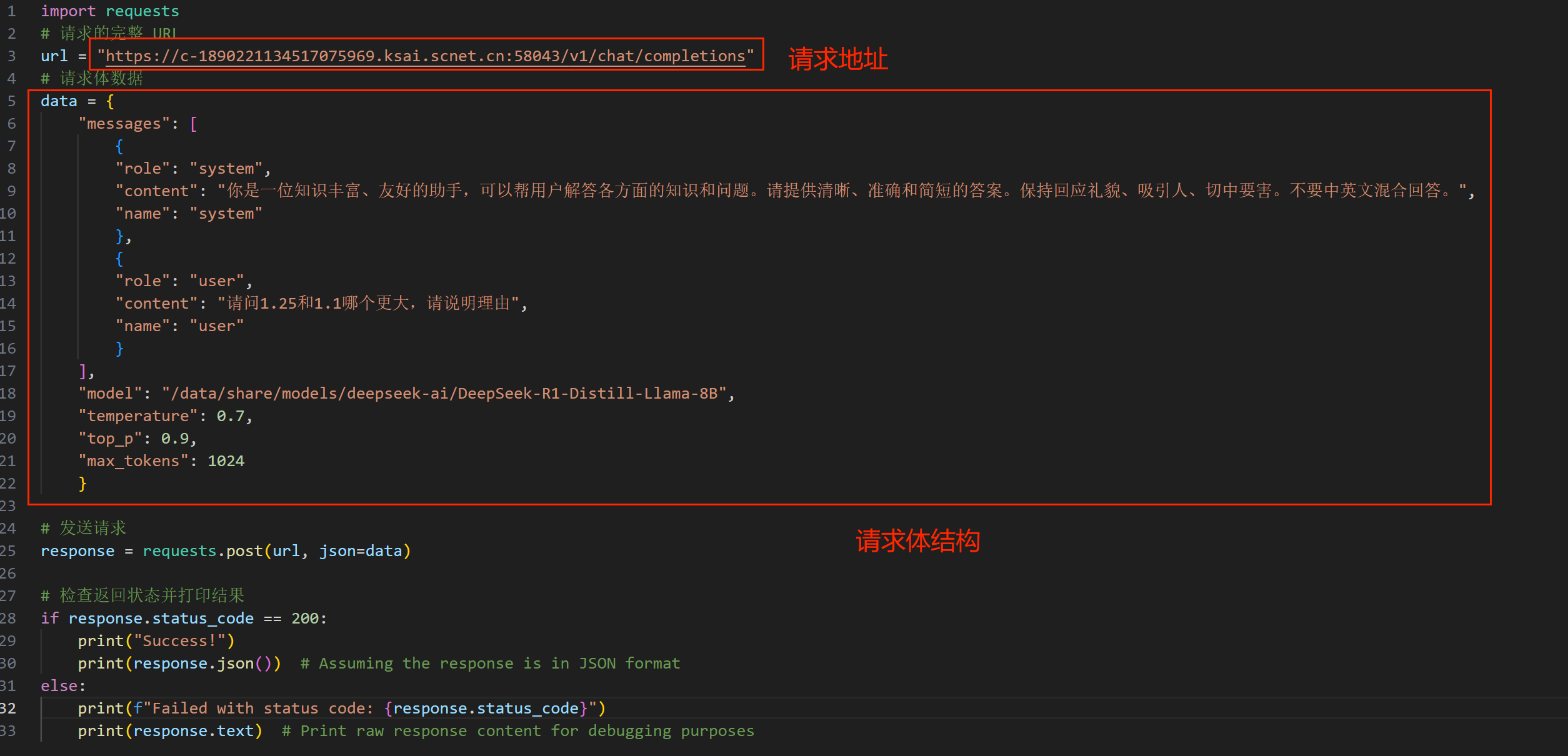Viewport: 1568px width, 756px height.
Task: Click the else keyword
Action: (x=59, y=686)
